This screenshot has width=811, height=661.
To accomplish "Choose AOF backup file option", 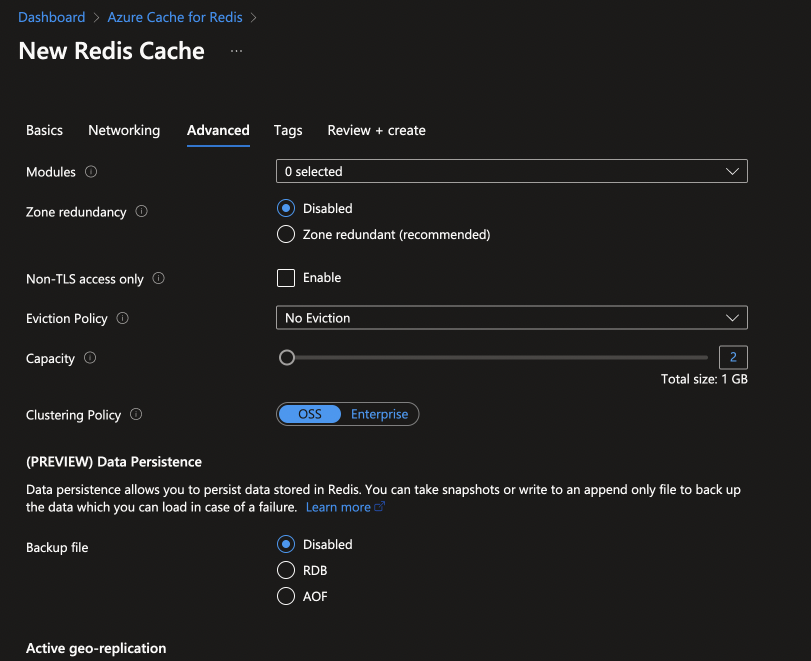I will [x=286, y=596].
